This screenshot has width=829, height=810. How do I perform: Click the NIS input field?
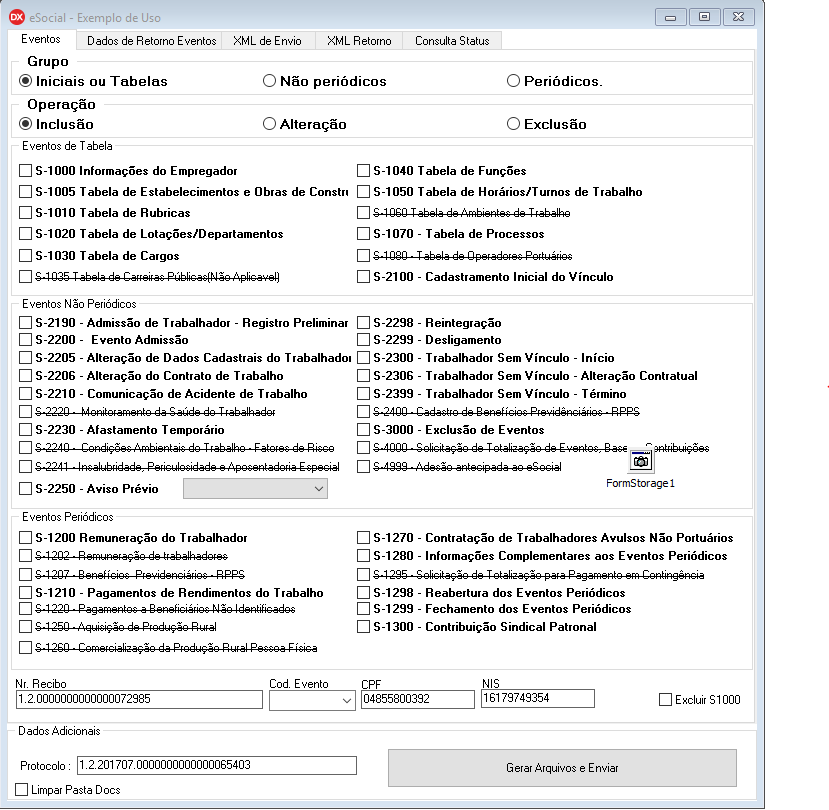click(x=538, y=698)
